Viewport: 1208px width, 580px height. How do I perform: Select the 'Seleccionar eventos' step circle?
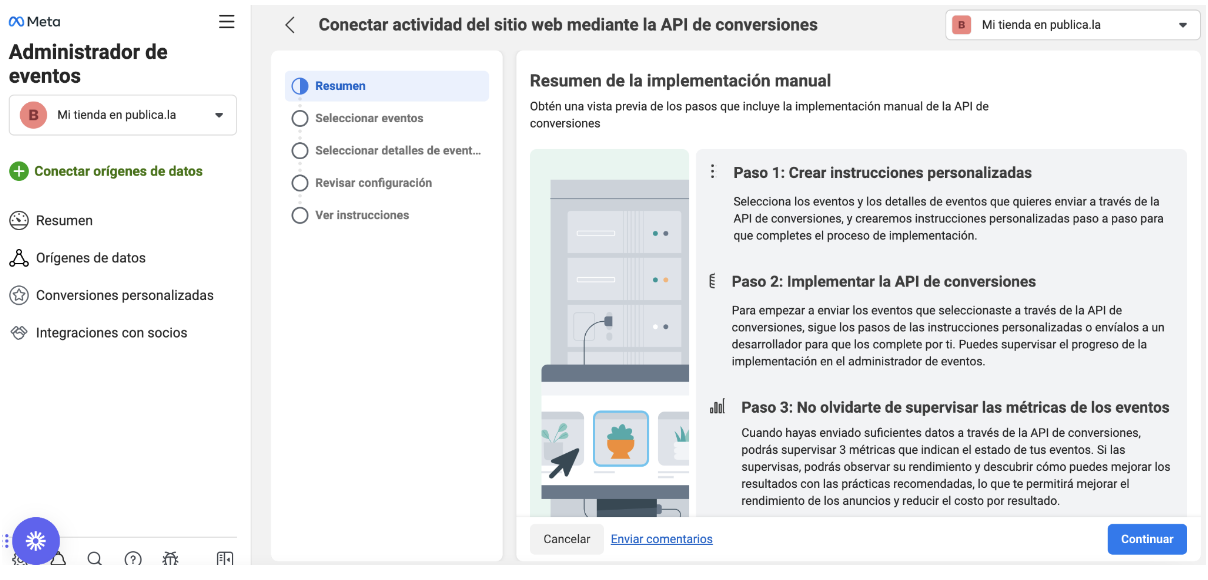(299, 118)
